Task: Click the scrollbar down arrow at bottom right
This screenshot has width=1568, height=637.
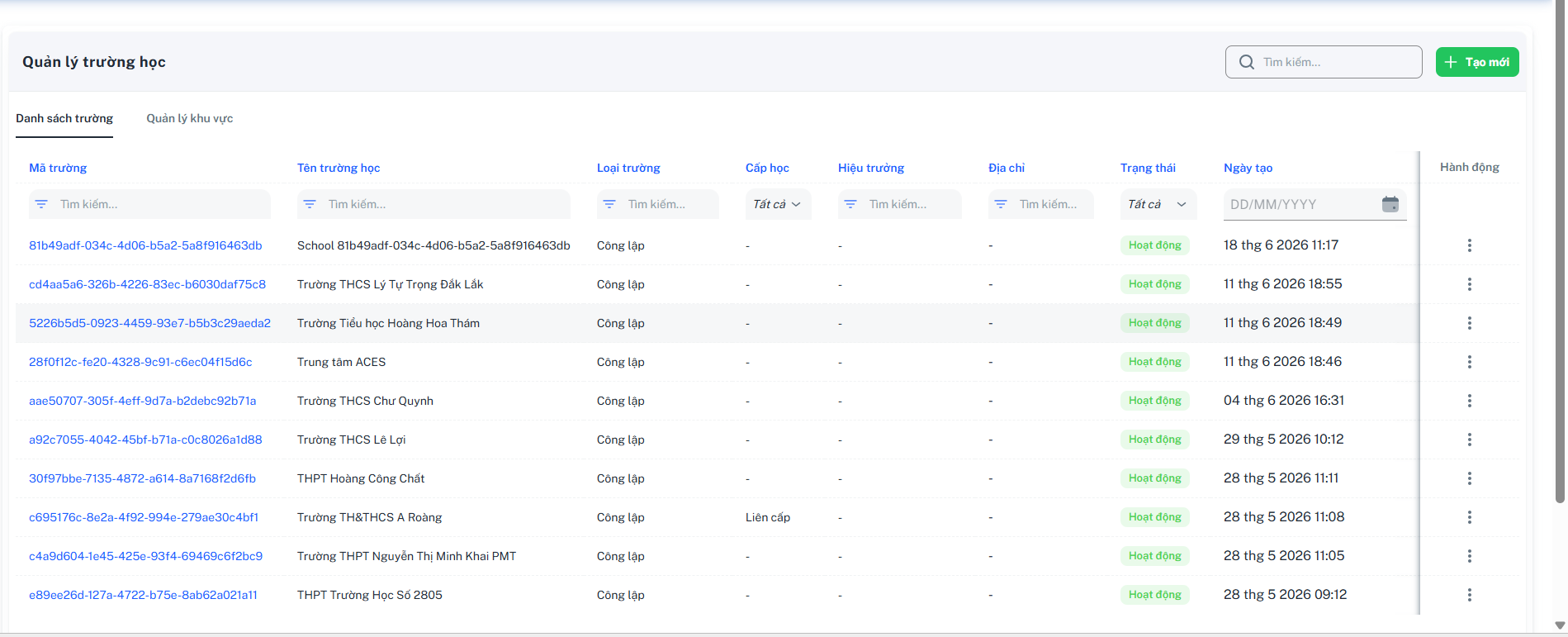Action: (1560, 625)
